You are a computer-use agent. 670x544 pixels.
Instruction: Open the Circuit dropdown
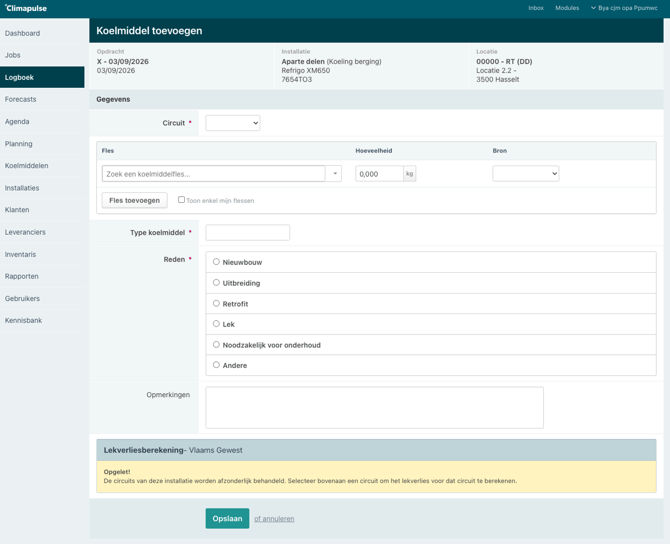[233, 123]
